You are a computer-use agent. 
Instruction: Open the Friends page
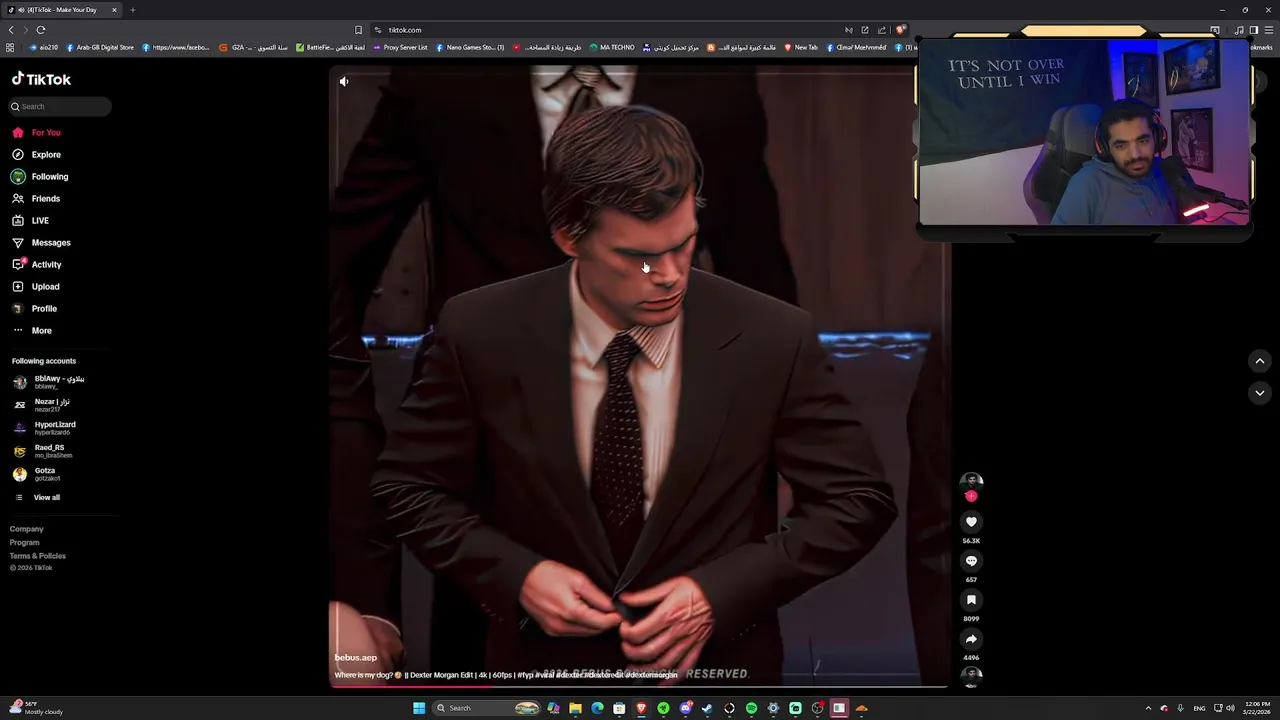pyautogui.click(x=37, y=198)
